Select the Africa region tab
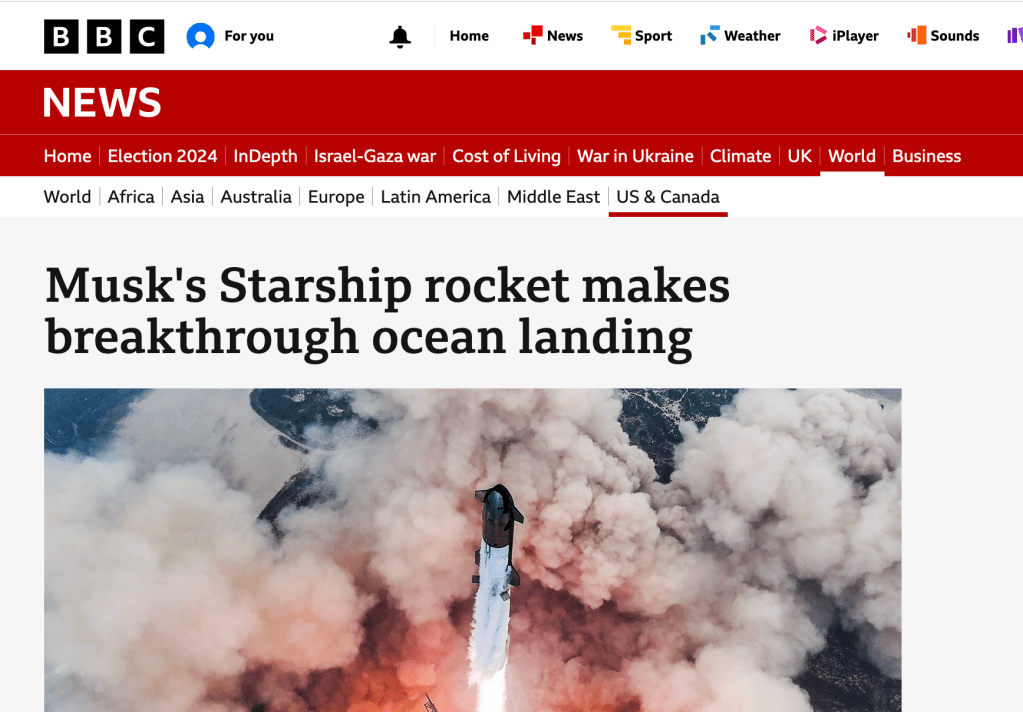1023x712 pixels. tap(131, 196)
